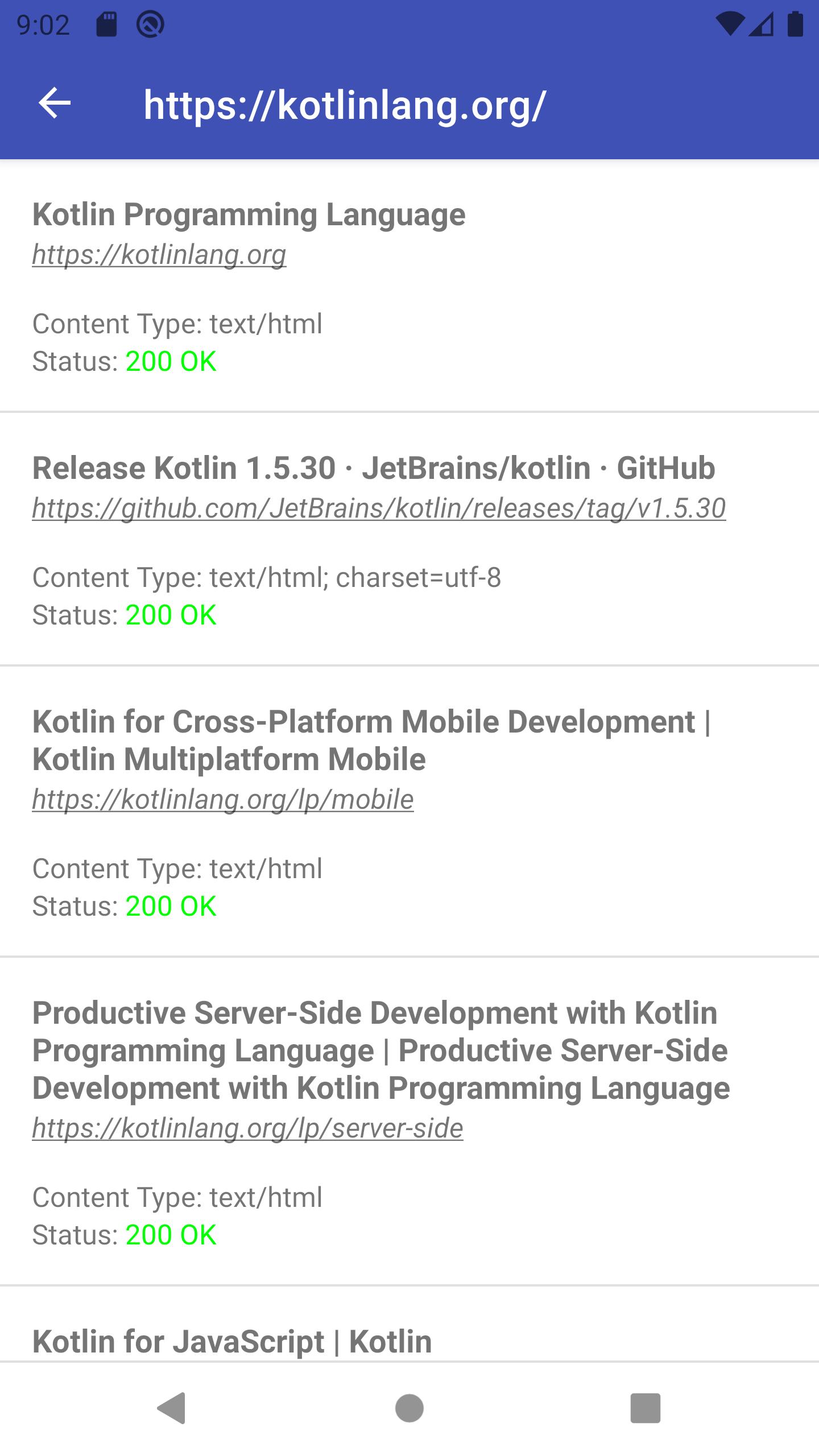Tap the Android recent apps square button
Image resolution: width=819 pixels, height=1456 pixels.
pyautogui.click(x=646, y=1408)
